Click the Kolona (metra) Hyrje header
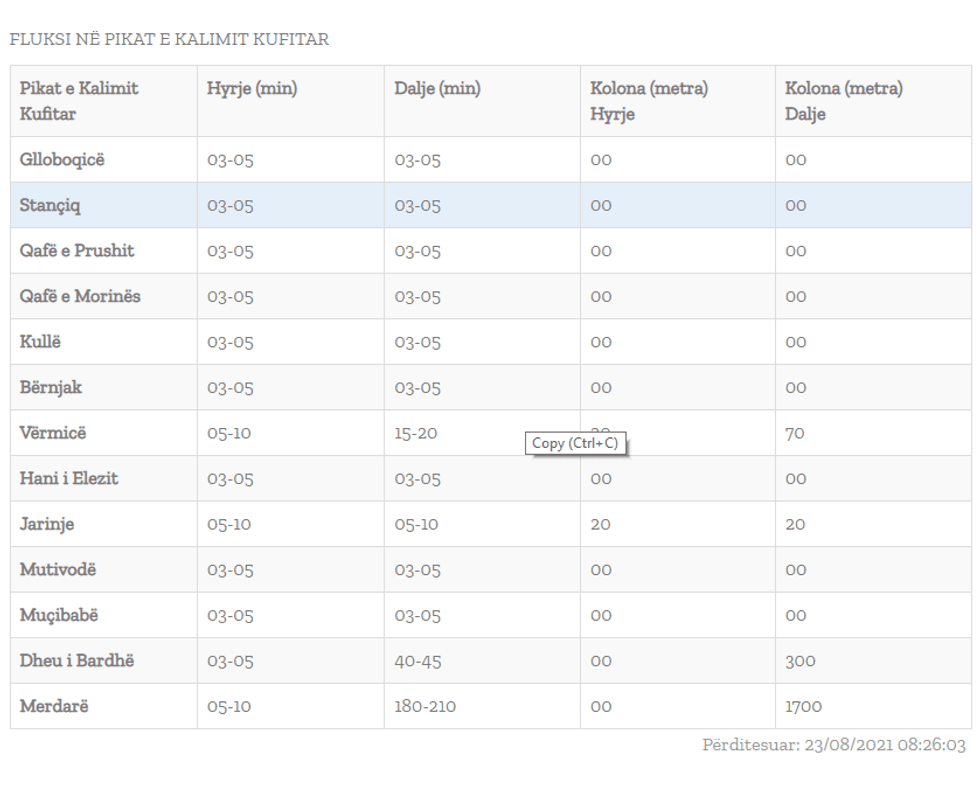980x786 pixels. [x=649, y=101]
